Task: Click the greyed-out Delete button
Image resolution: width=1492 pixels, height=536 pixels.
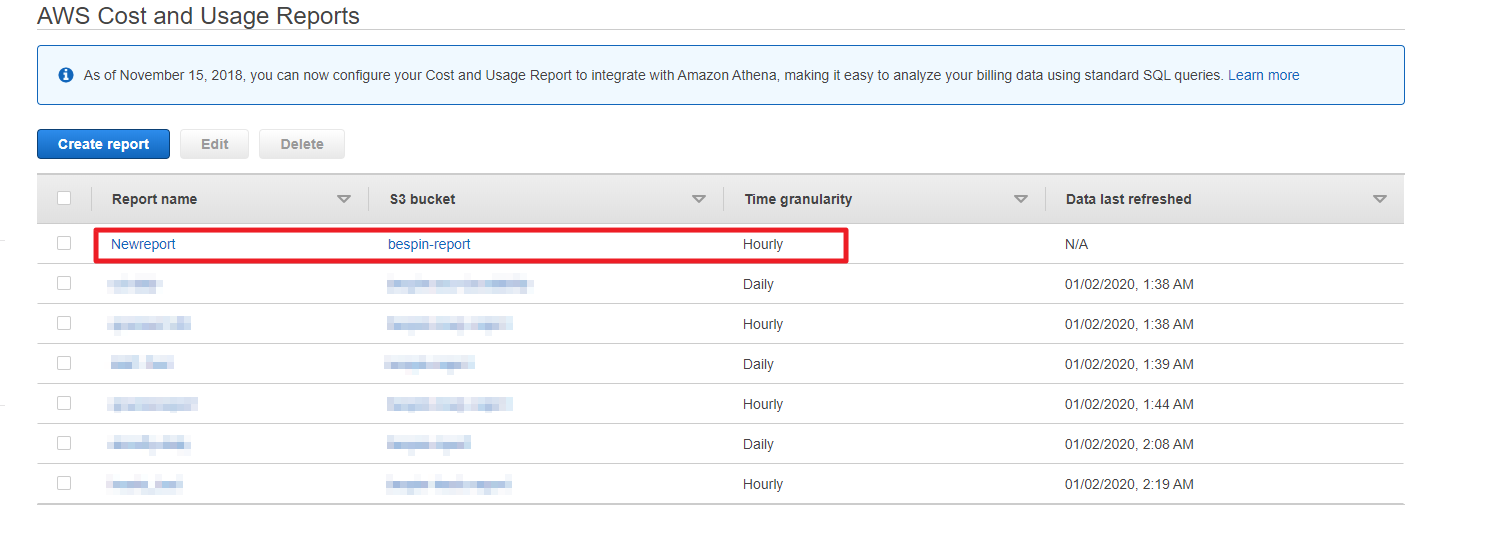Action: click(302, 144)
